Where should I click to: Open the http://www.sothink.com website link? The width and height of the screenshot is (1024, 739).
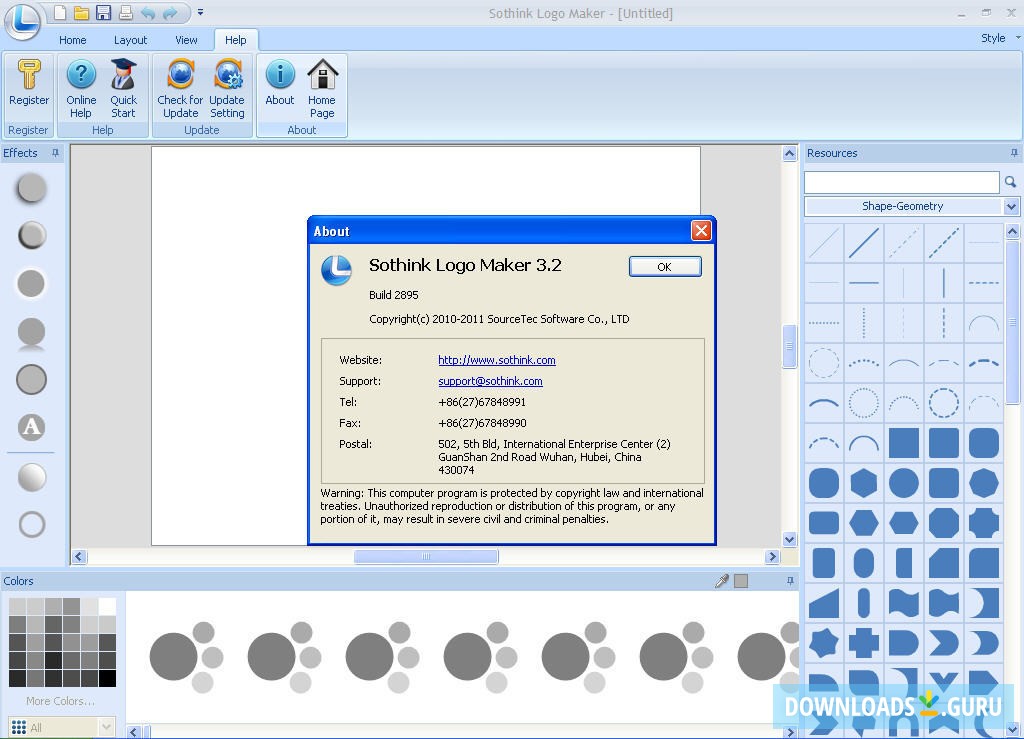point(497,360)
